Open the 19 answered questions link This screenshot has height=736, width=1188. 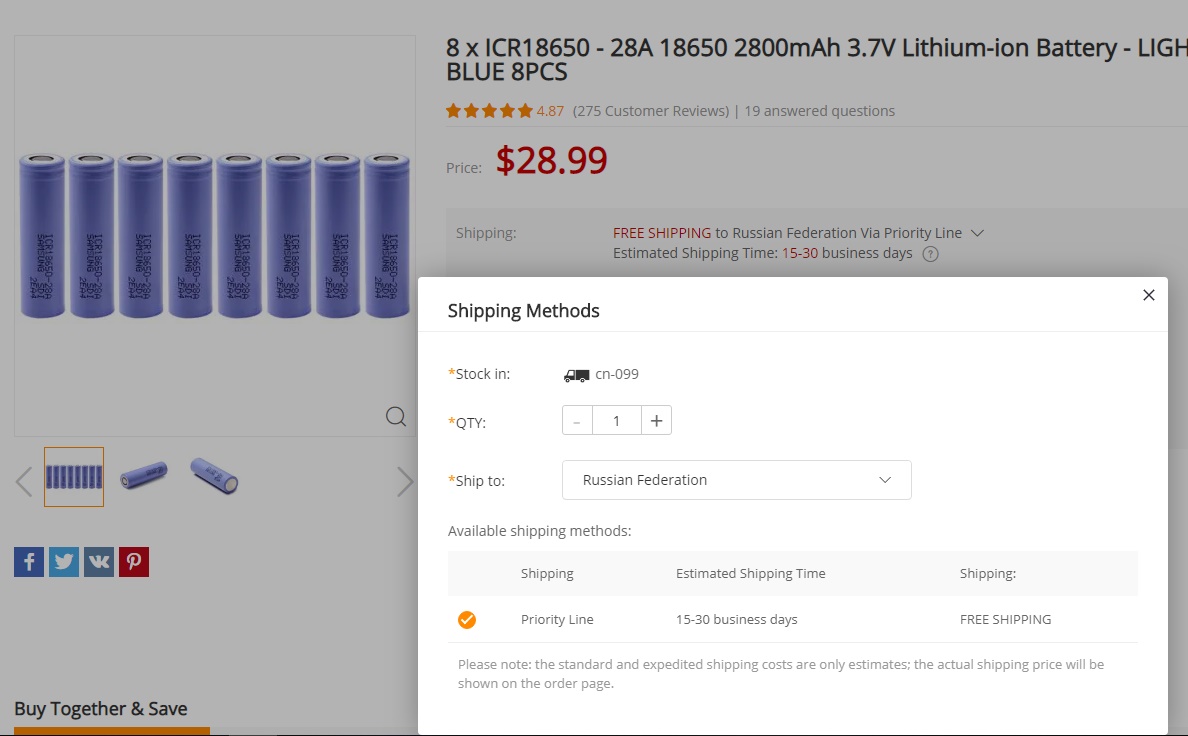tap(819, 111)
